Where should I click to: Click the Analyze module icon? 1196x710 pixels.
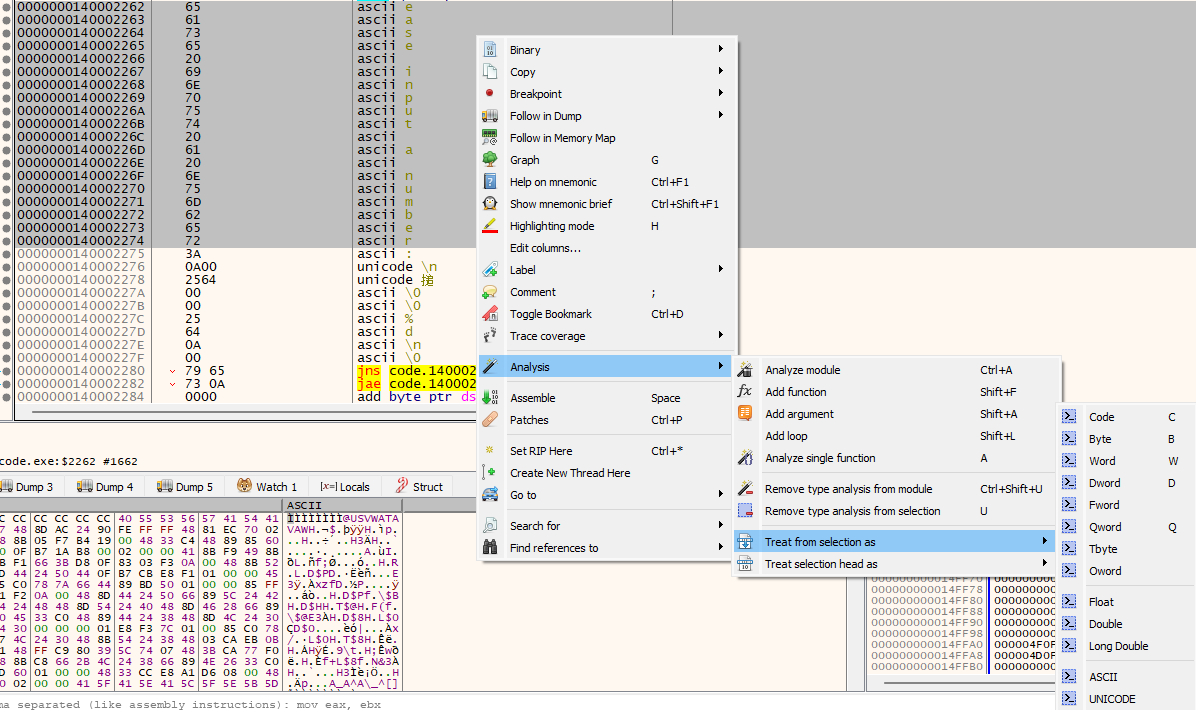point(745,370)
